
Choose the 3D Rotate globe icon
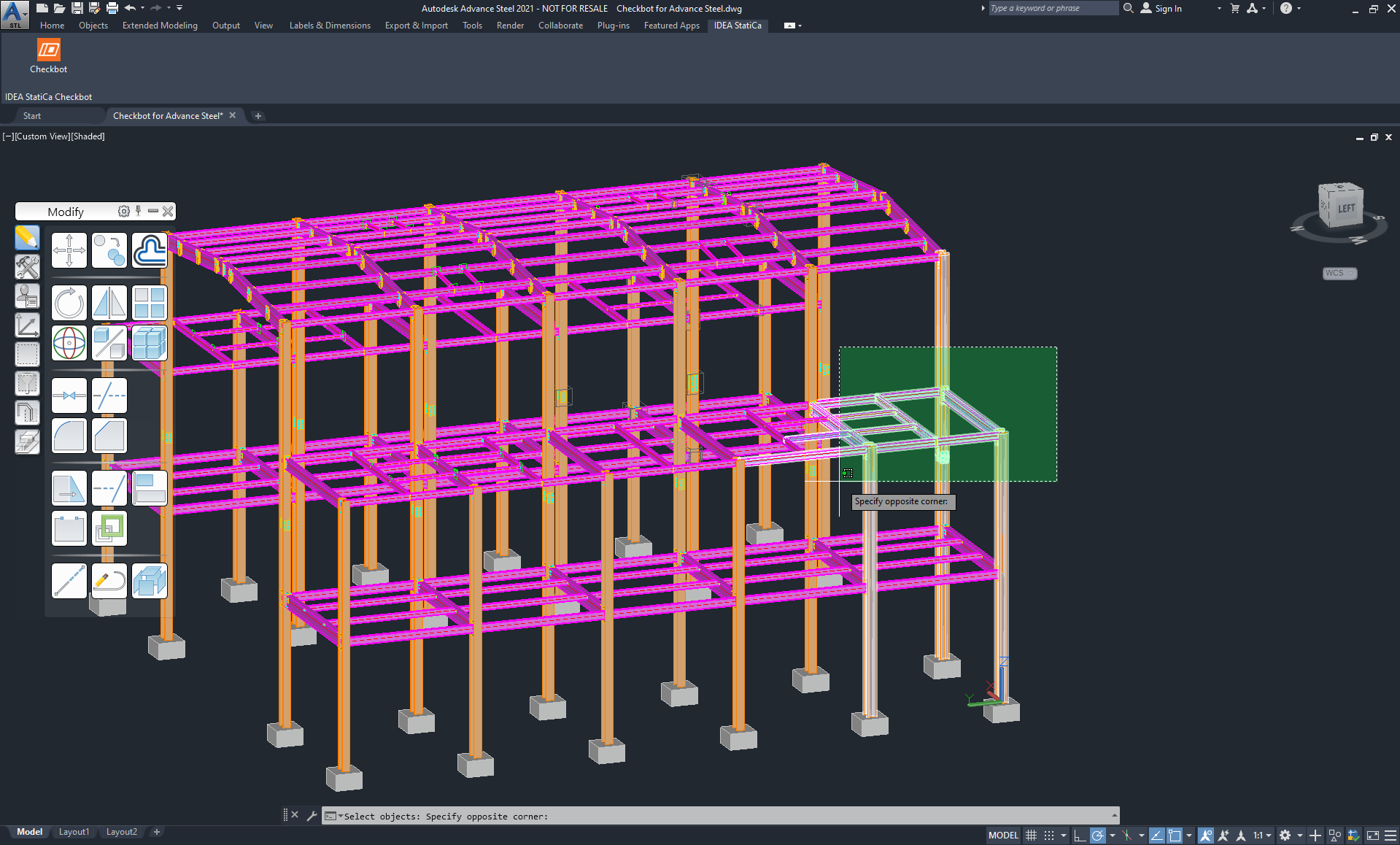click(69, 343)
